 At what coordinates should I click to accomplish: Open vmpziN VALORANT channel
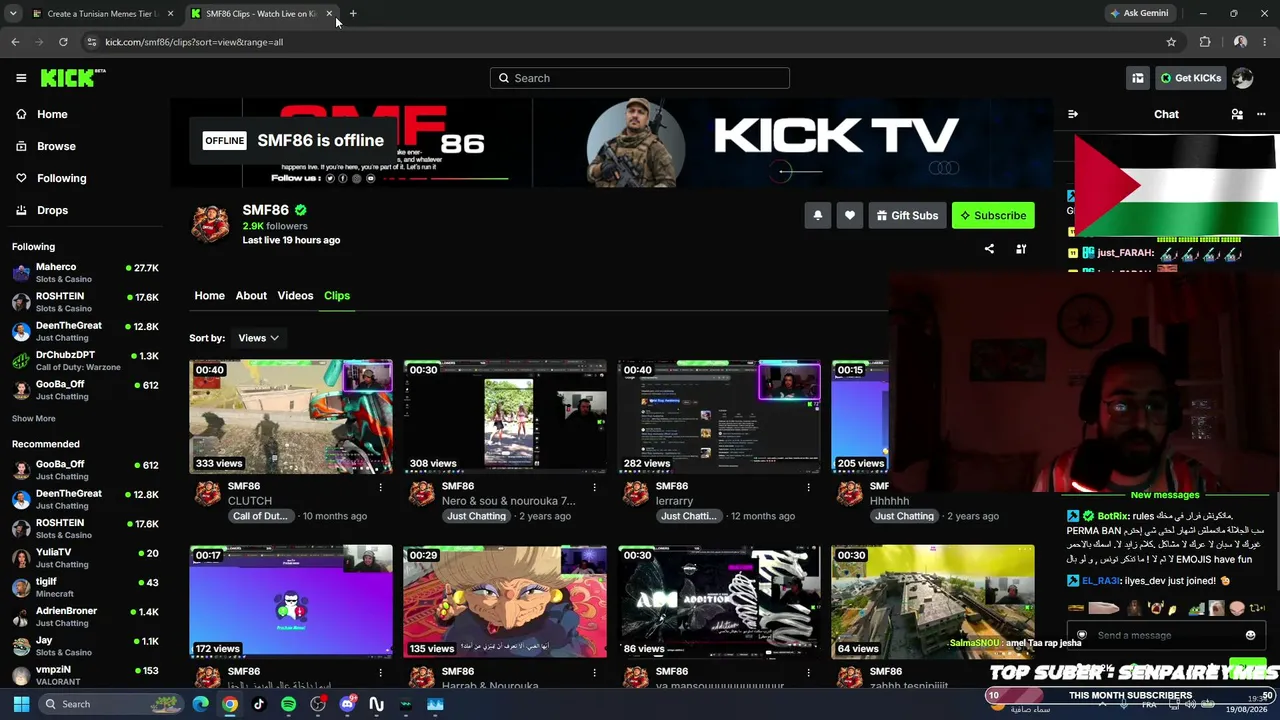[x=85, y=675]
